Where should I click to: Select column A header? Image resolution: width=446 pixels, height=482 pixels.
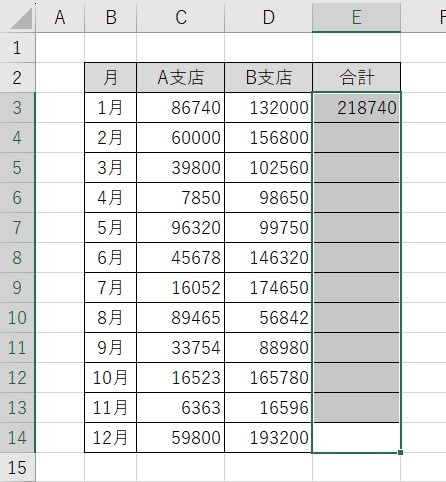coord(60,17)
